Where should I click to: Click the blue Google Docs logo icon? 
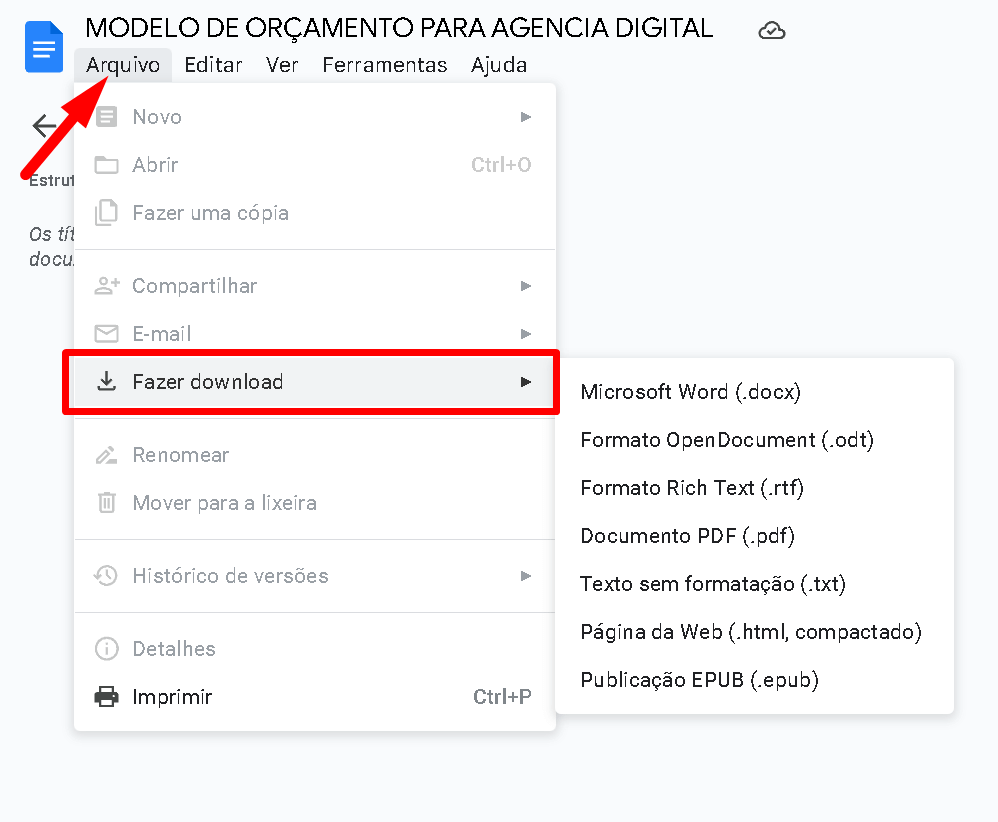pos(44,47)
